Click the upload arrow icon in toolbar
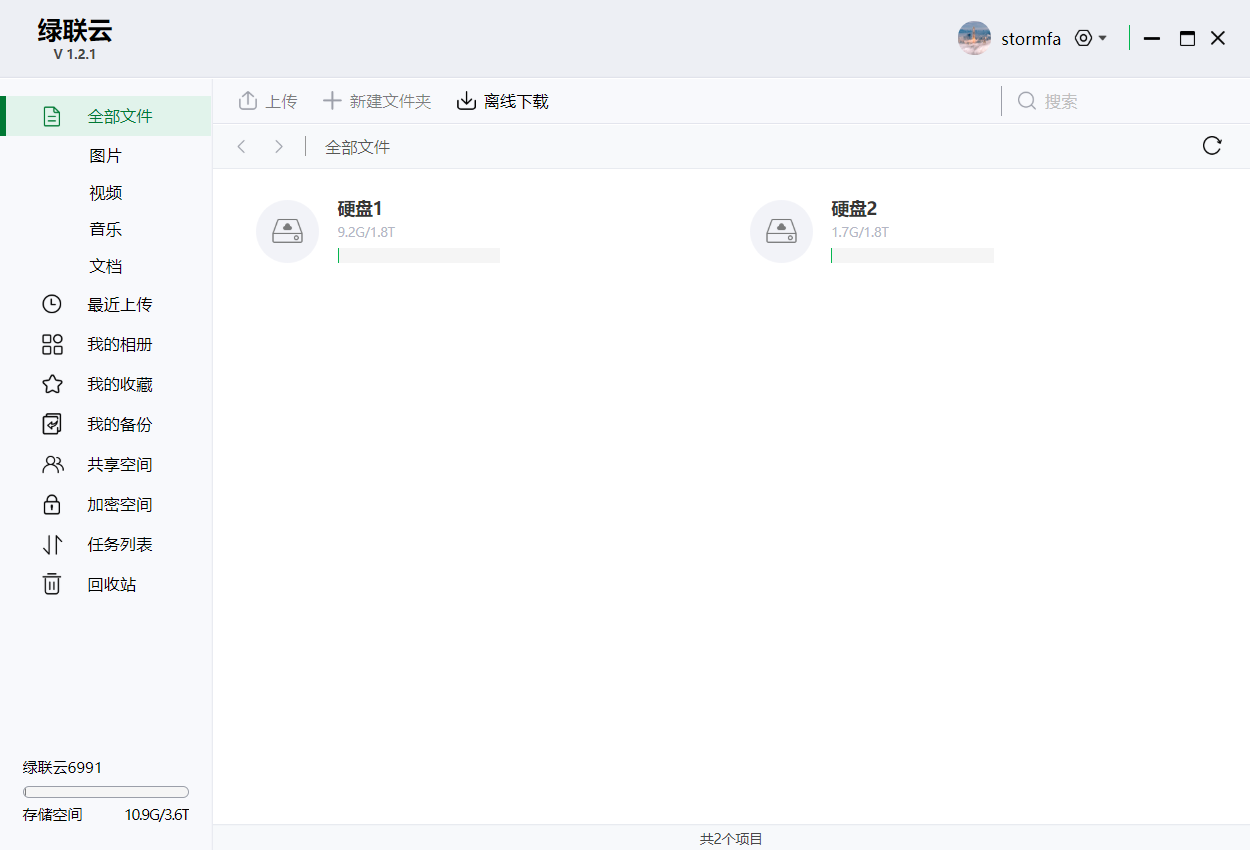 248,101
